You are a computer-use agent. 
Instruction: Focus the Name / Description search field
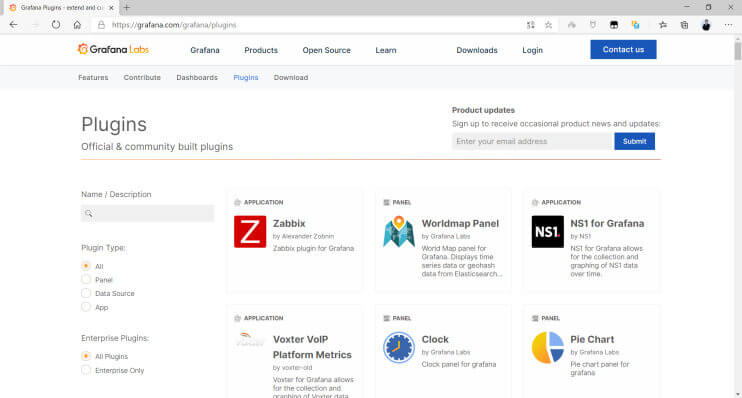pyautogui.click(x=147, y=213)
